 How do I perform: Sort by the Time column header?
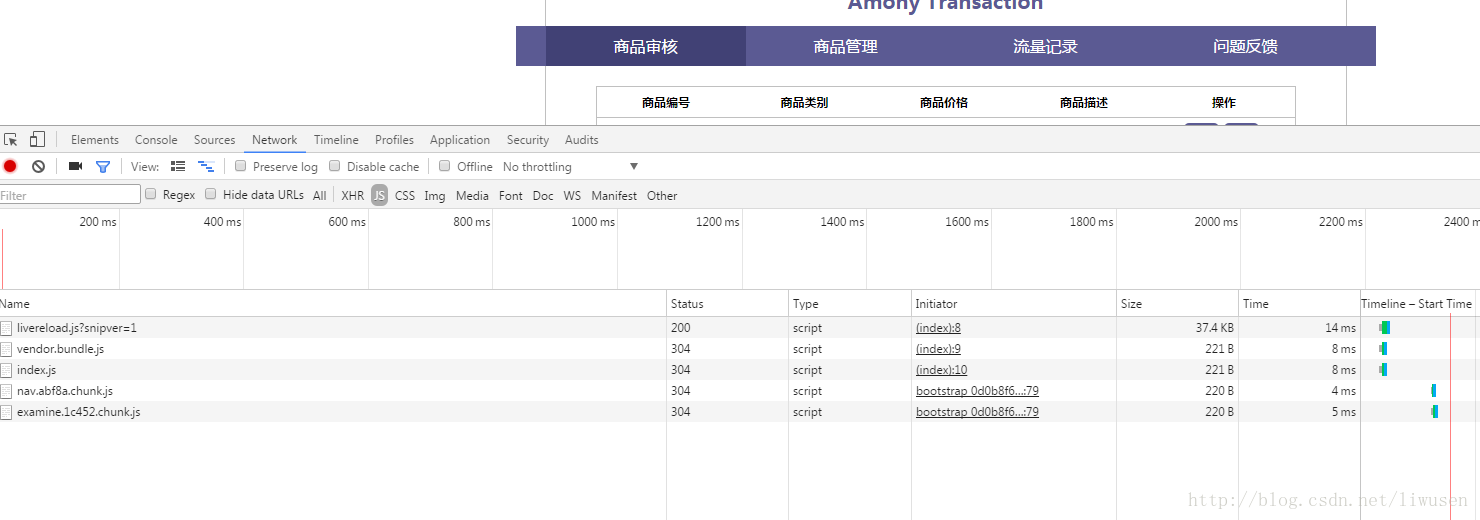[x=1299, y=304]
